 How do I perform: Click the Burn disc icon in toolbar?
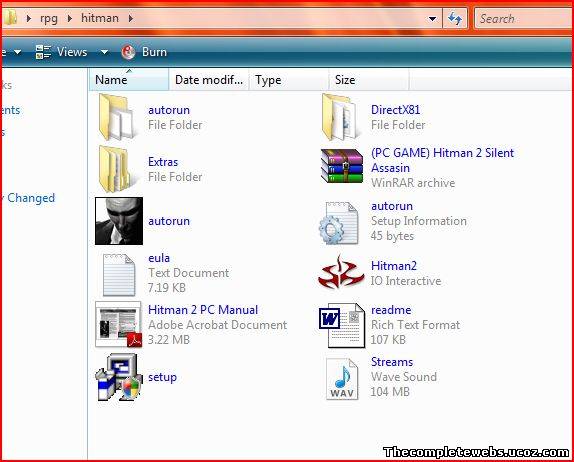click(x=128, y=52)
